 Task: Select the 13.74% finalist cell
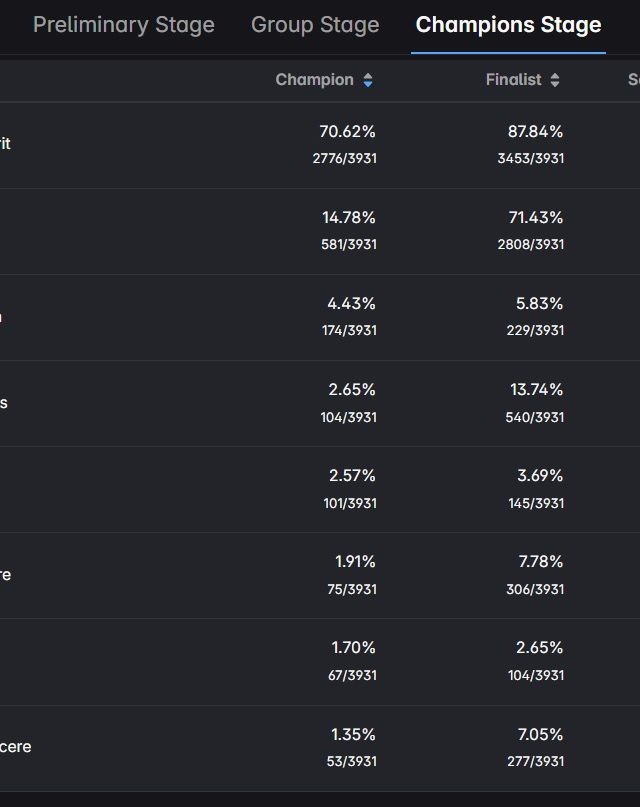[x=536, y=390]
